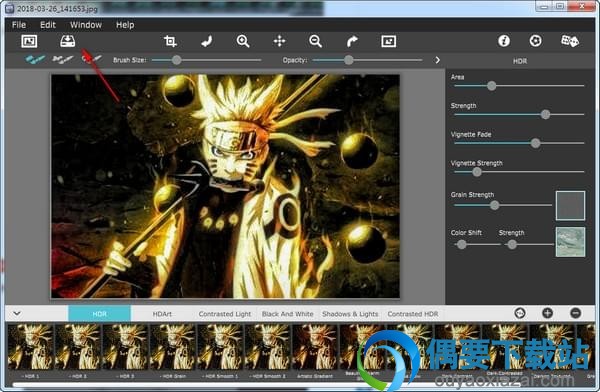Click the Strength slider handle below Area
The width and height of the screenshot is (600, 392).
545,114
